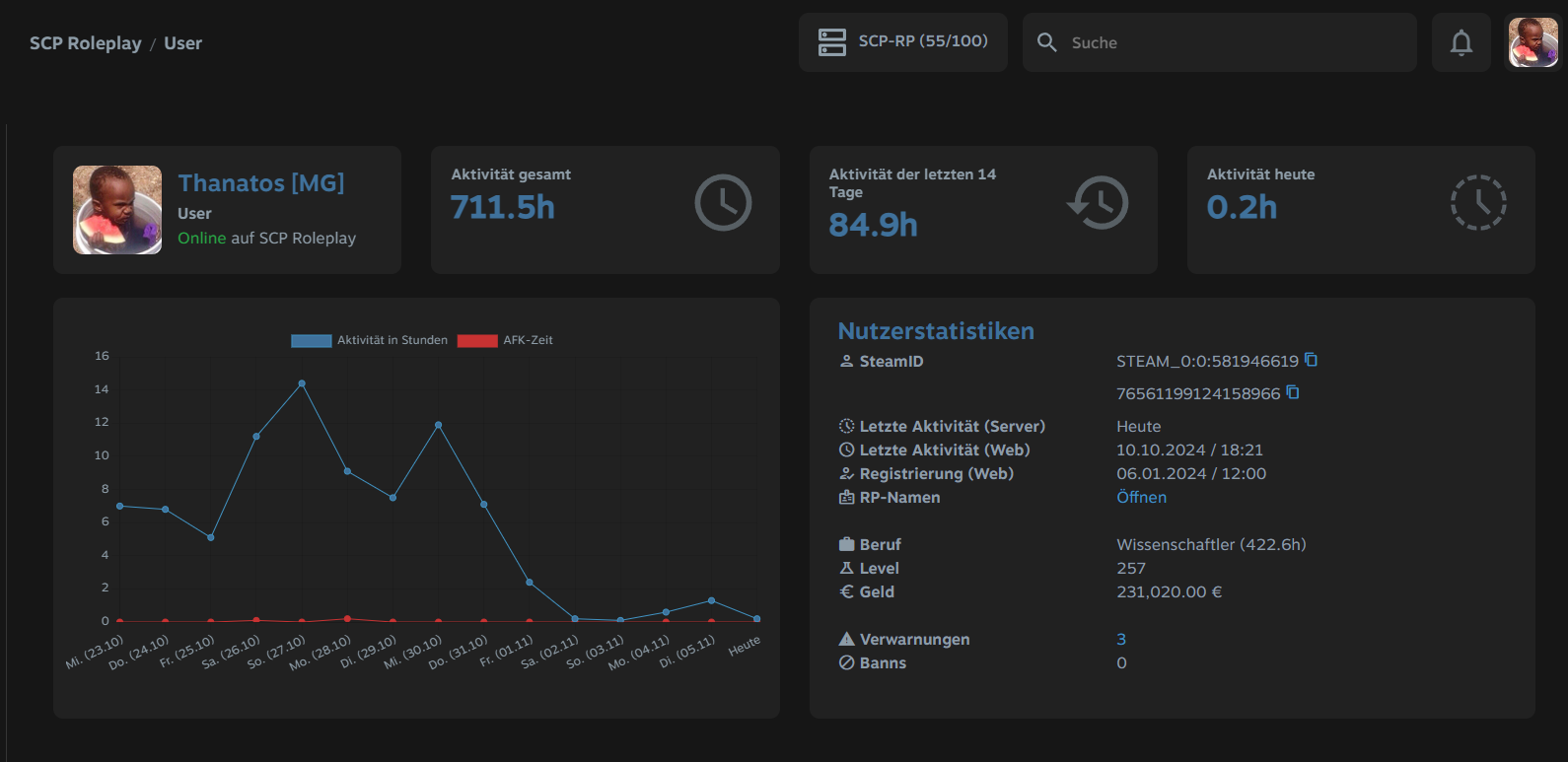Click the Fr. (01.11) activity data point

pyautogui.click(x=530, y=583)
